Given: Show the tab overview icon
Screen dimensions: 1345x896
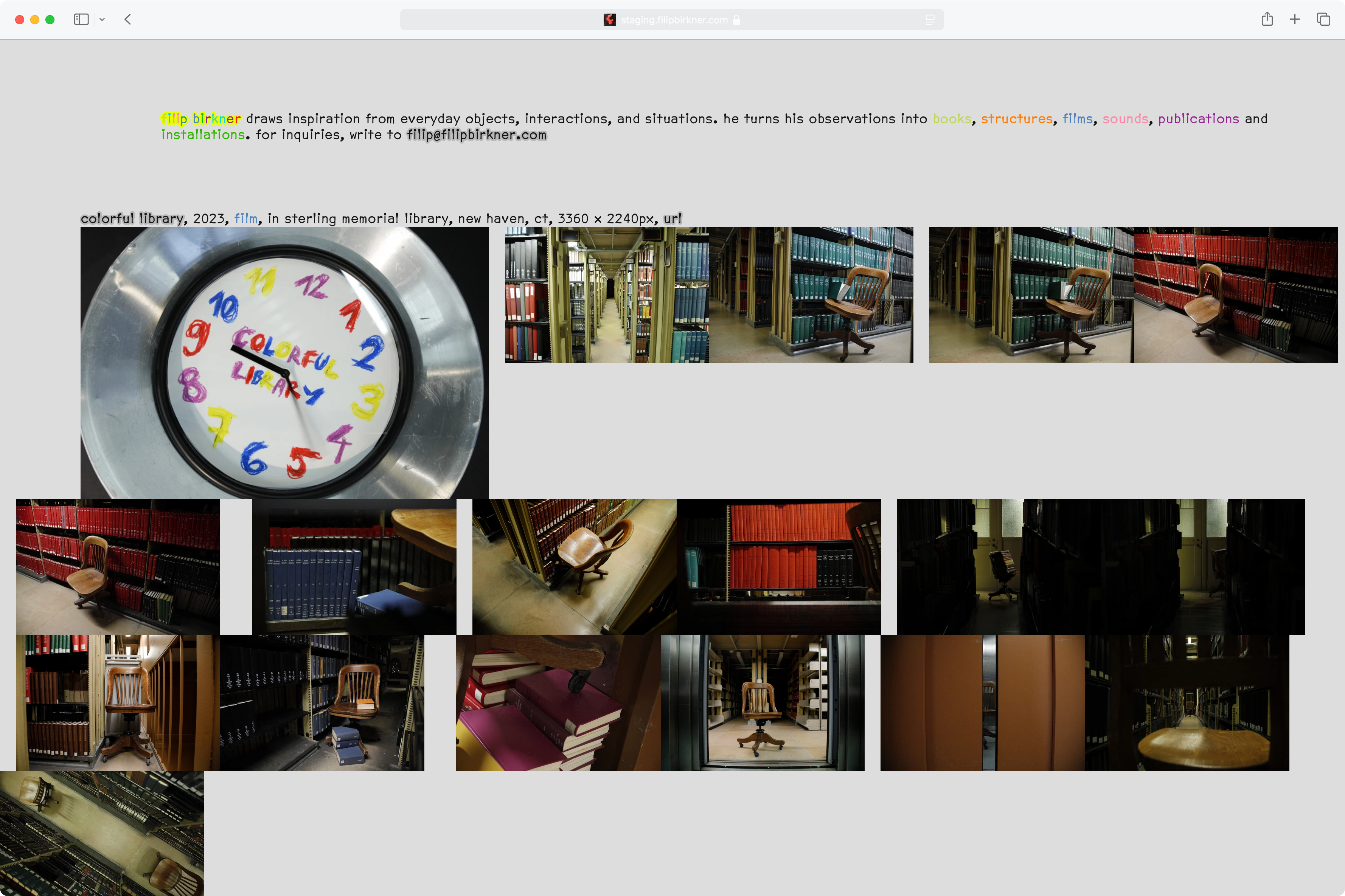Looking at the screenshot, I should (x=1323, y=19).
